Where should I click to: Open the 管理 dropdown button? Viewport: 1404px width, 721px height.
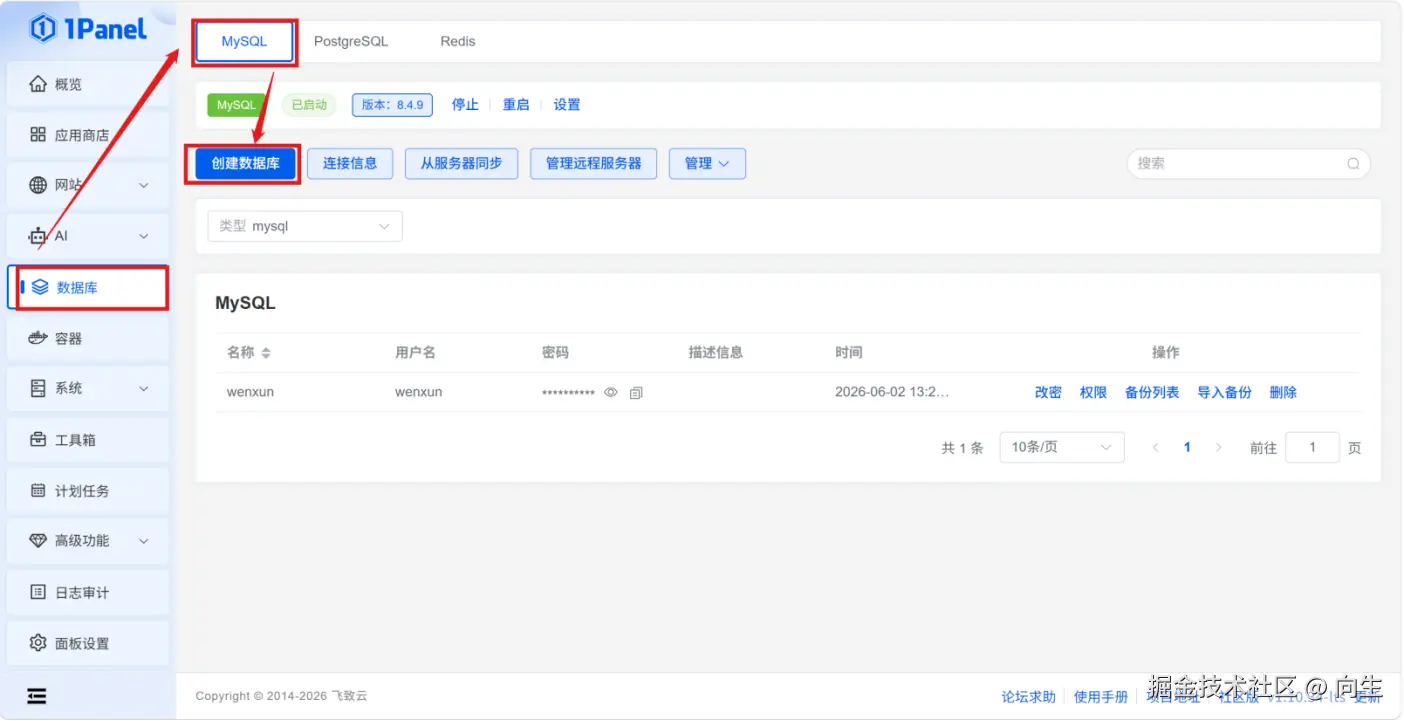[707, 164]
